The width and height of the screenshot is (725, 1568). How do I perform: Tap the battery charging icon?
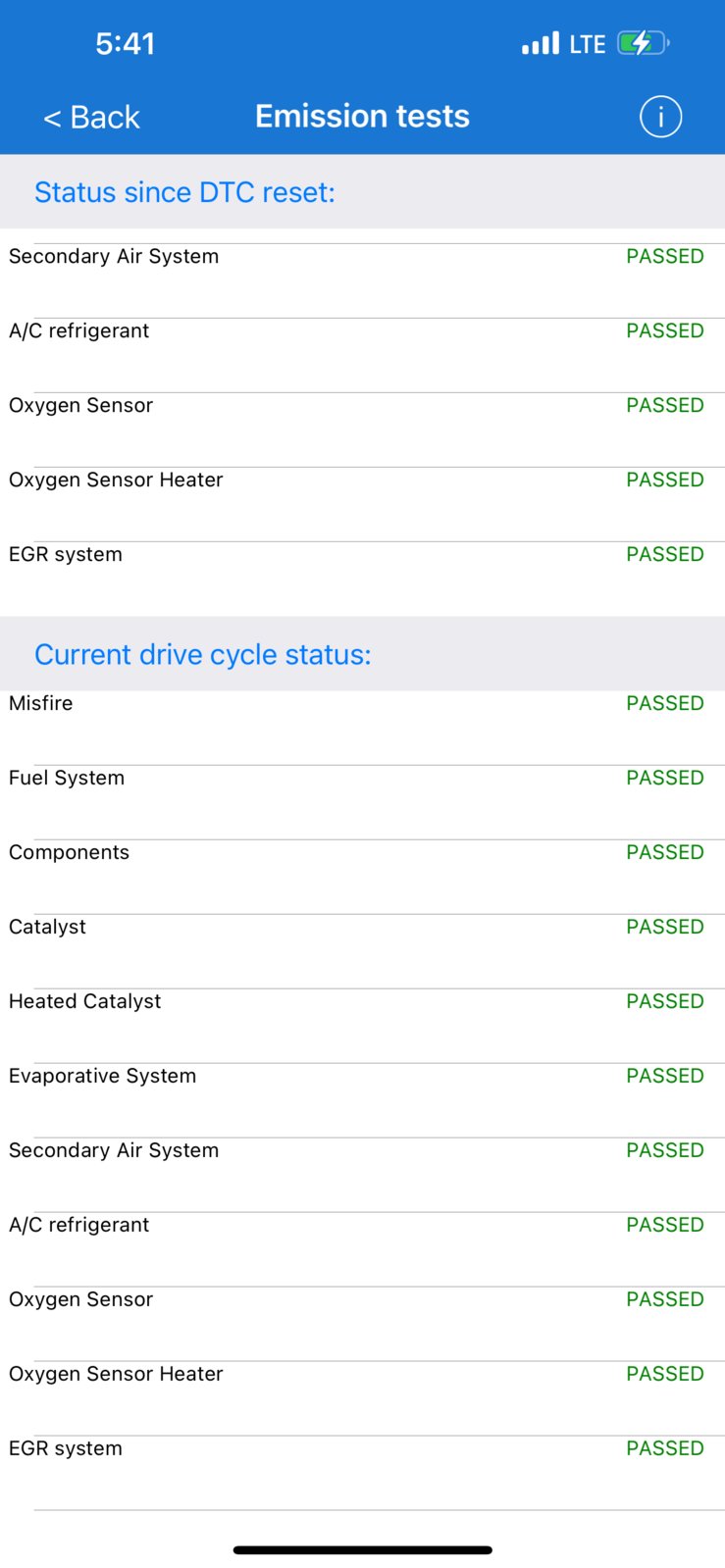644,43
